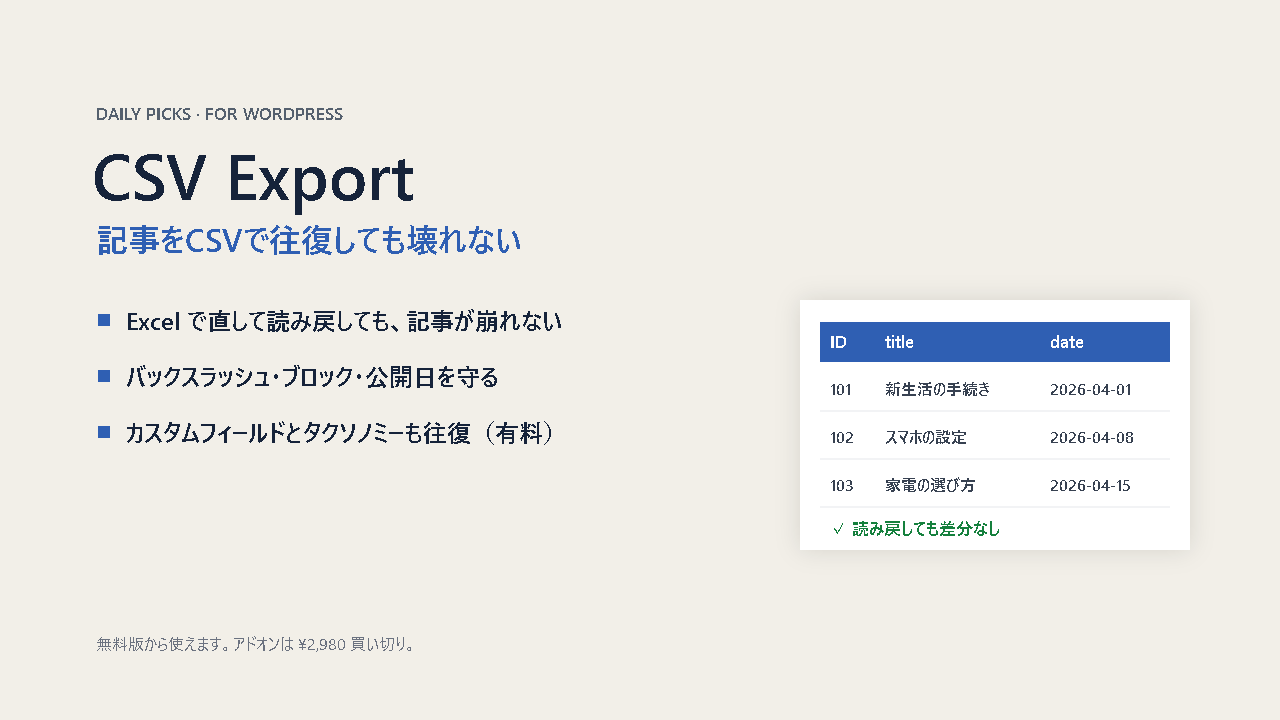Select the bullet text starting with 'Excel で直して'

tap(344, 322)
